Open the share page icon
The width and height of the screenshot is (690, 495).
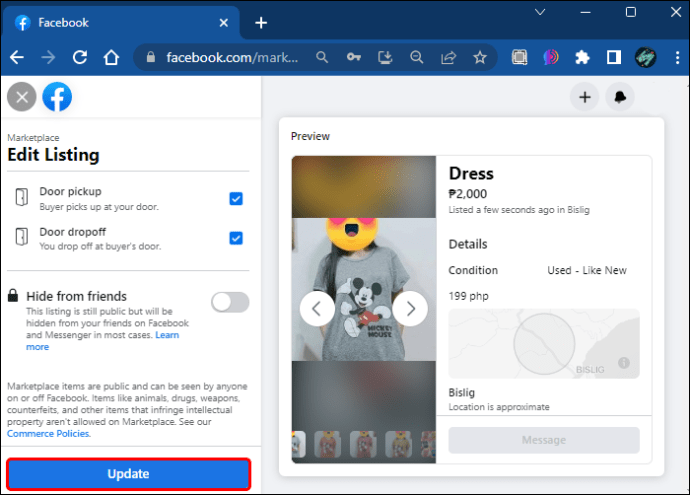coord(448,57)
